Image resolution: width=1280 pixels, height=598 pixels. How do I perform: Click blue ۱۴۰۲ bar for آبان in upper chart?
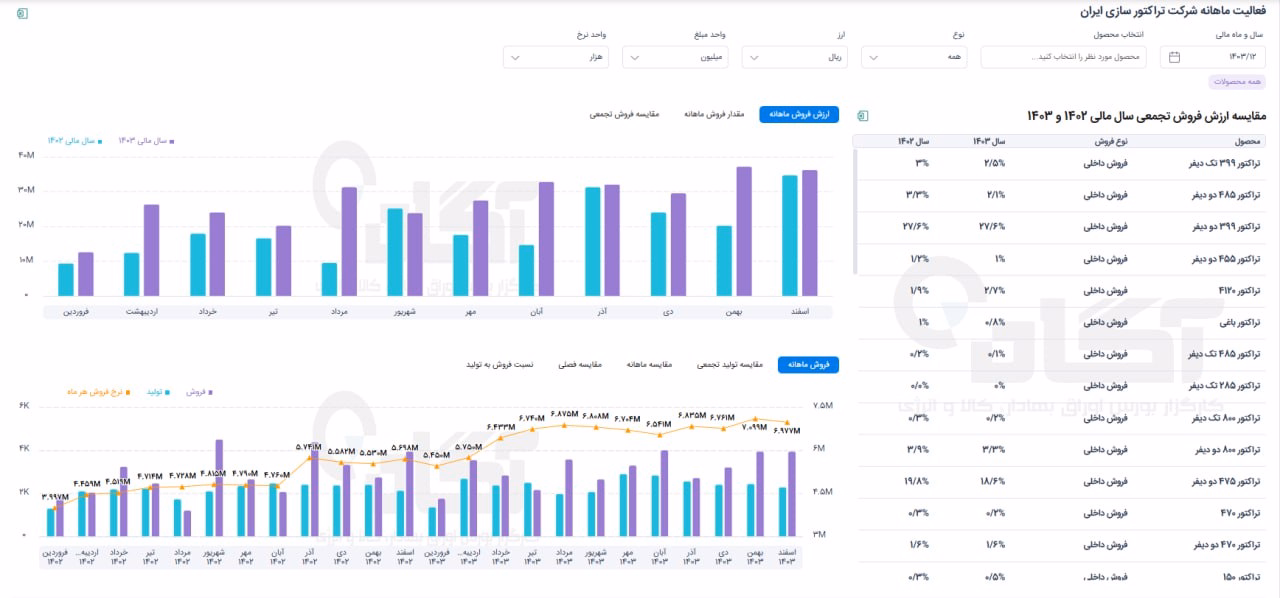coord(526,270)
